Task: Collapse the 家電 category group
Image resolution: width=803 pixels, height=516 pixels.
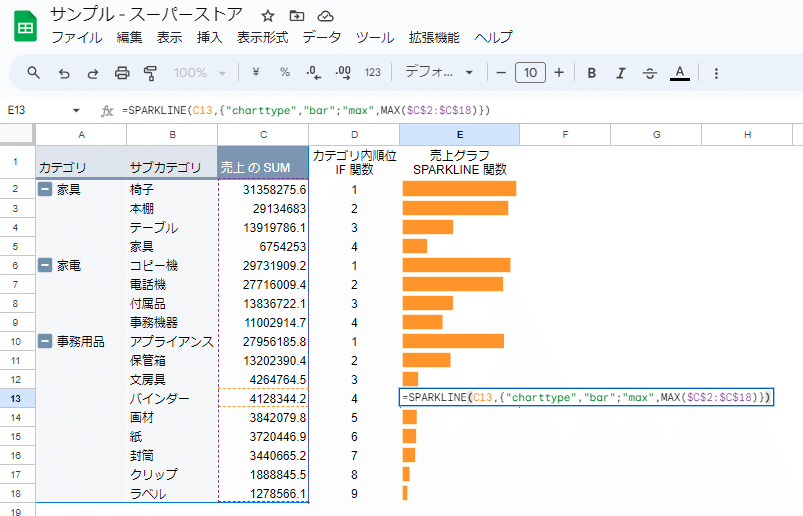Action: coord(45,265)
